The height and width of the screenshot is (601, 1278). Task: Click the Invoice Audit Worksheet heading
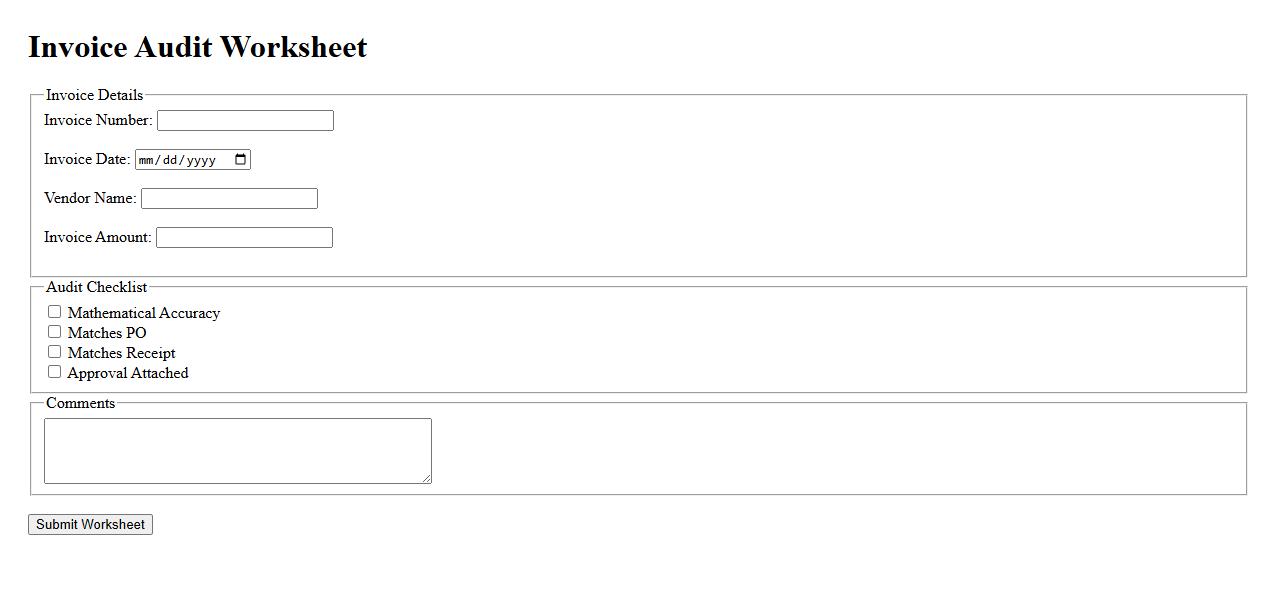(198, 47)
